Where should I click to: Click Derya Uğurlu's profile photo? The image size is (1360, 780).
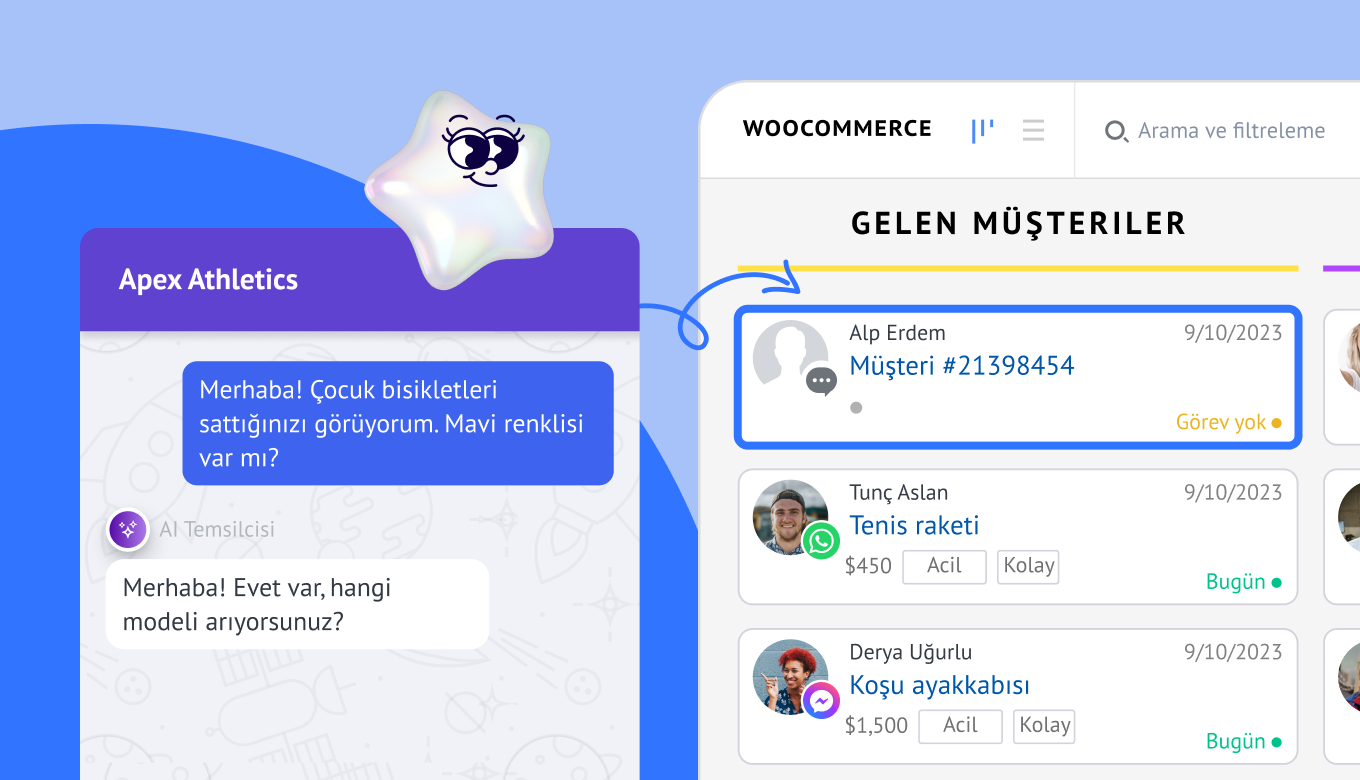790,677
